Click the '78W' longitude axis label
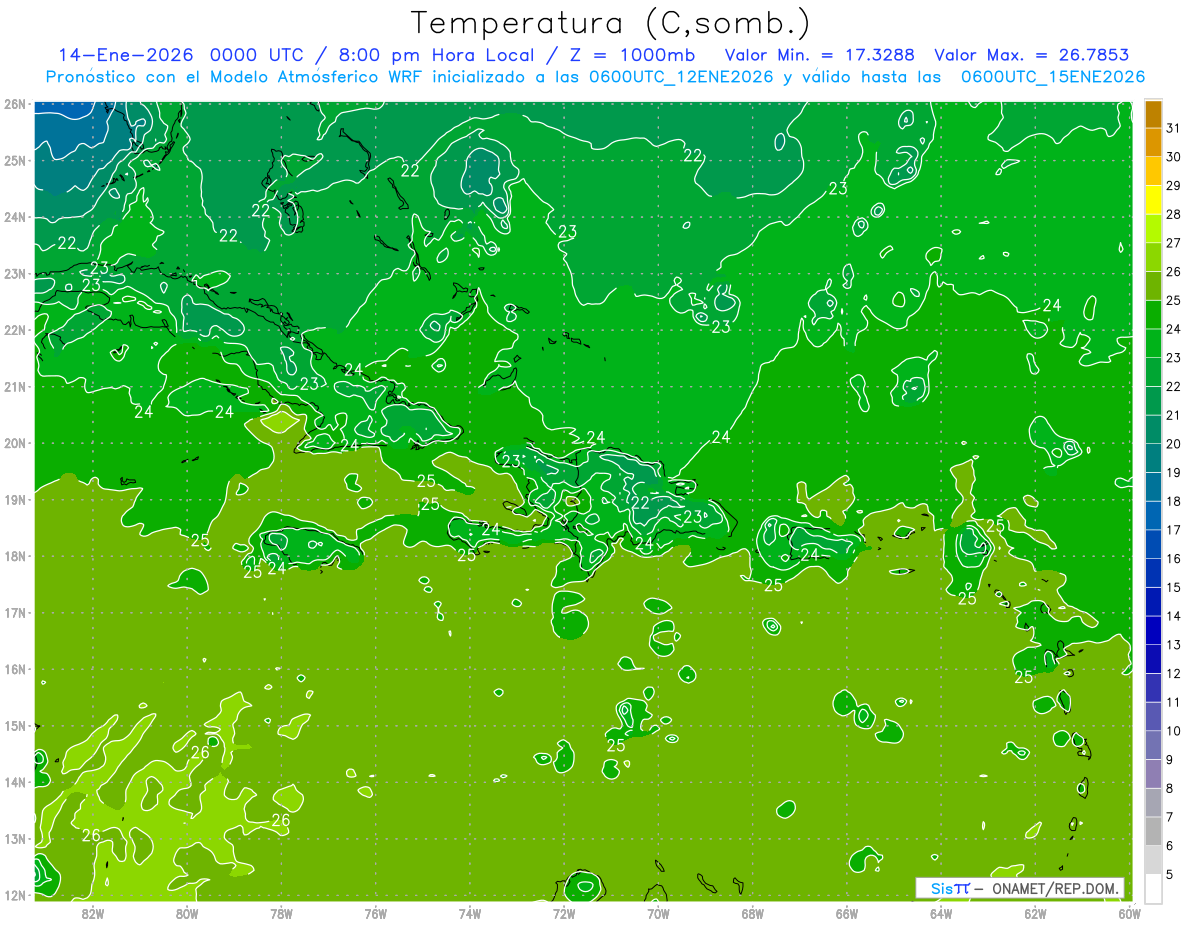This screenshot has width=1200, height=927. click(x=281, y=913)
